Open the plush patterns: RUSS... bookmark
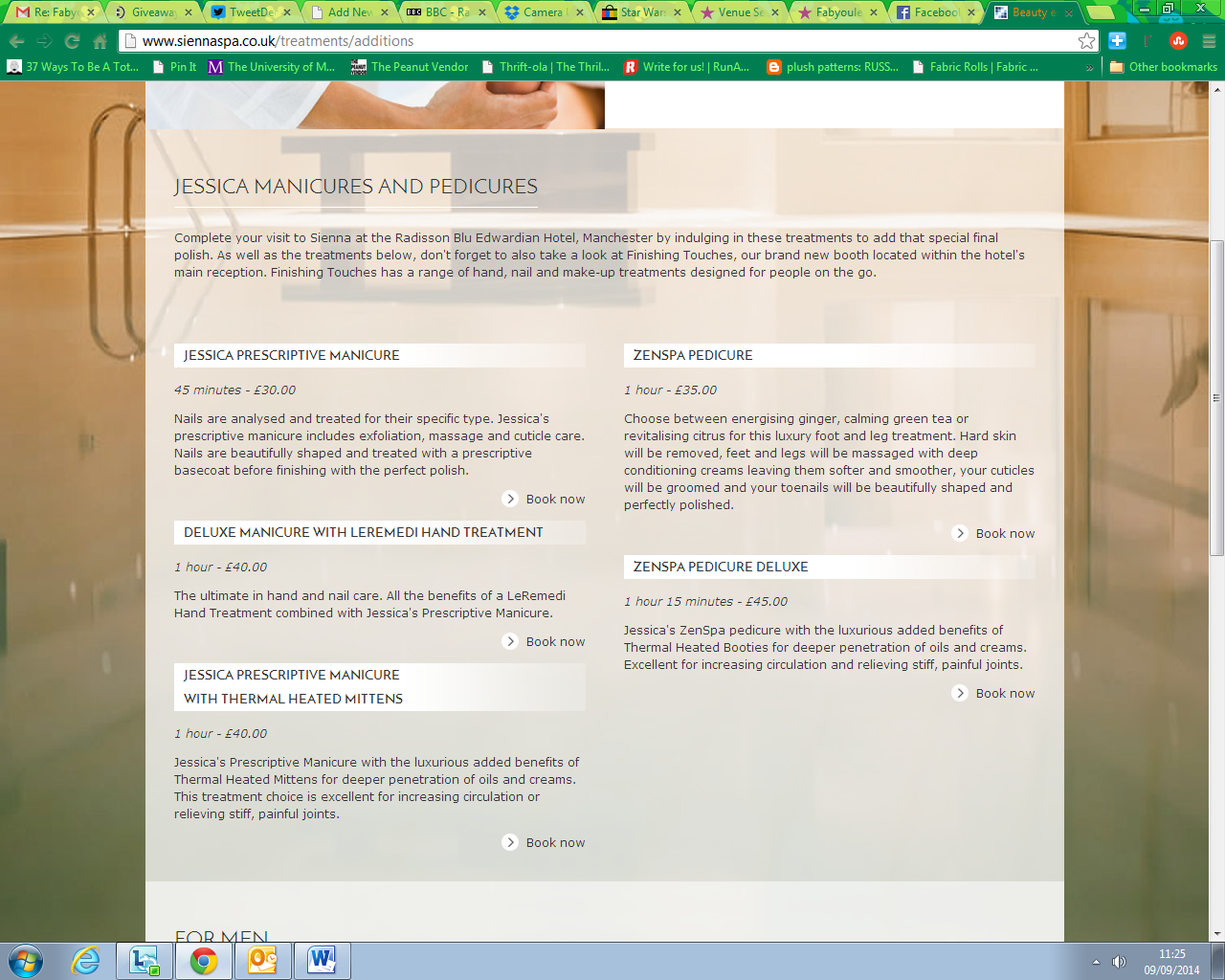The width and height of the screenshot is (1225, 980). 833,67
